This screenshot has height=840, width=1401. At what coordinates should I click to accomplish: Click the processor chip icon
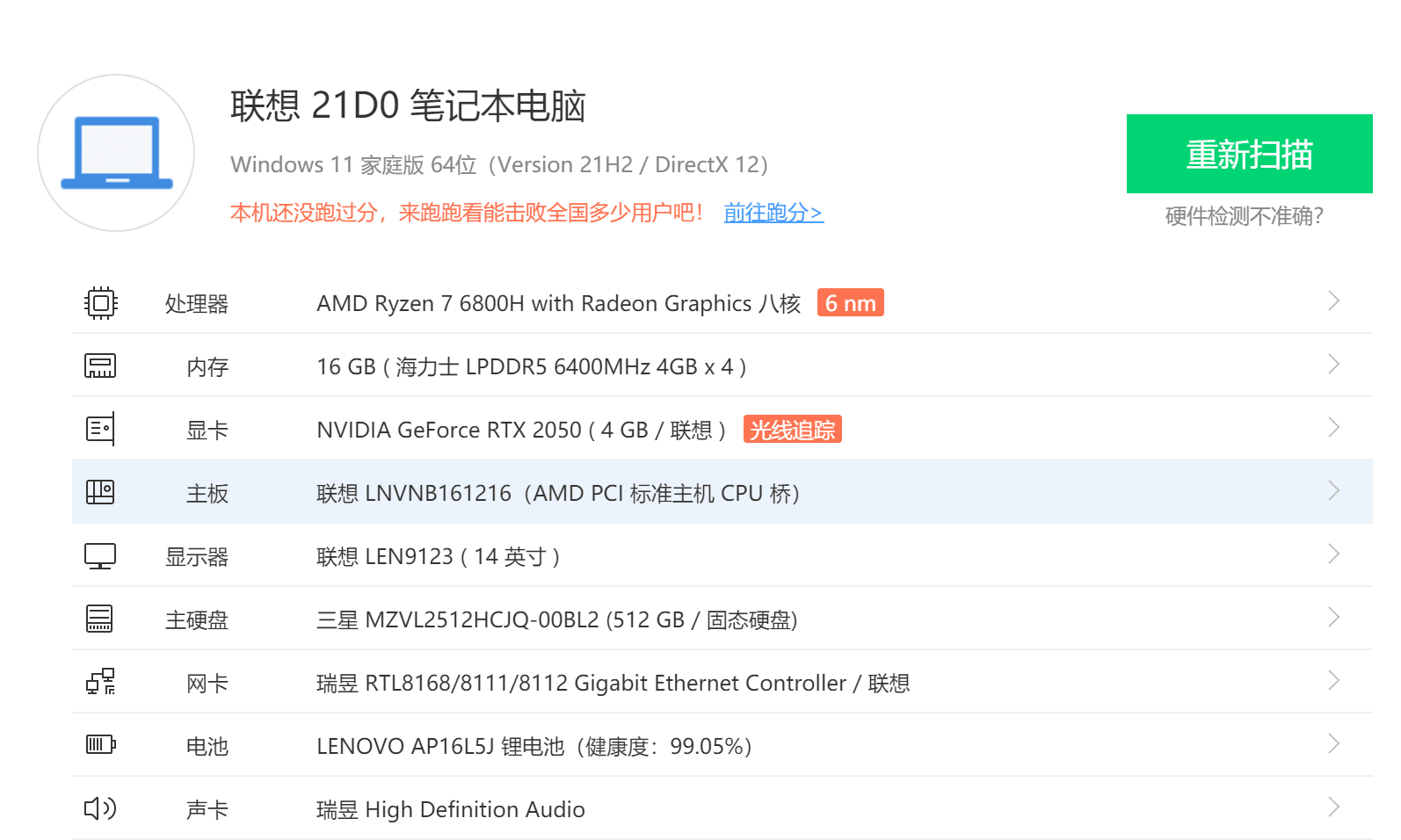click(x=100, y=303)
